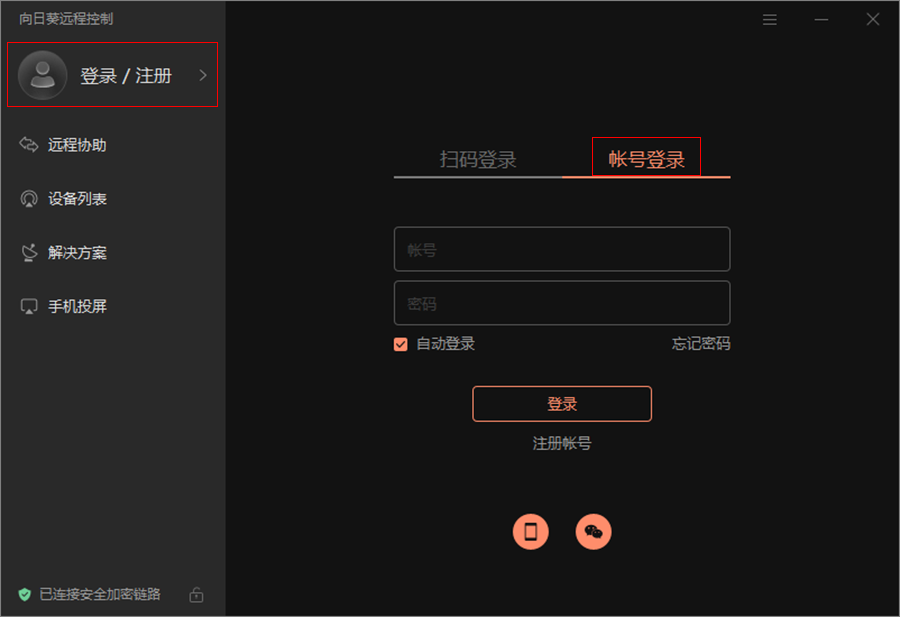This screenshot has height=617, width=900.
Task: Uncheck the 自动登录 checkbox
Action: click(401, 344)
